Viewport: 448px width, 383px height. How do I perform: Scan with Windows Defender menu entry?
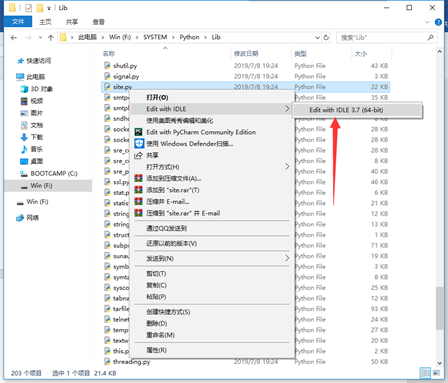click(x=190, y=144)
